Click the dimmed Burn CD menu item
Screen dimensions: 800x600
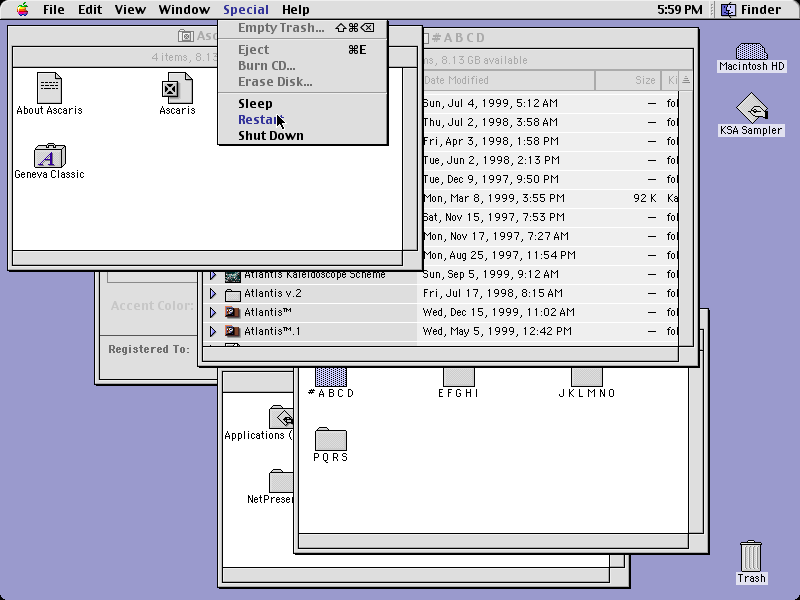point(303,66)
